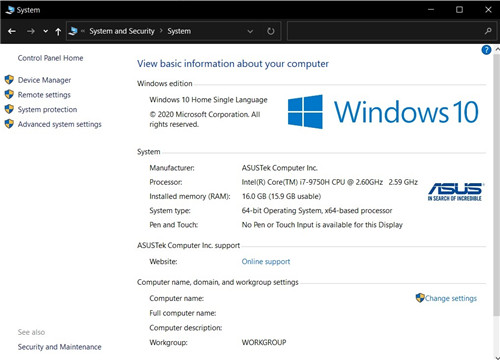Open recent locations dropdown arrow
Image resolution: width=500 pixels, height=360 pixels.
point(46,31)
